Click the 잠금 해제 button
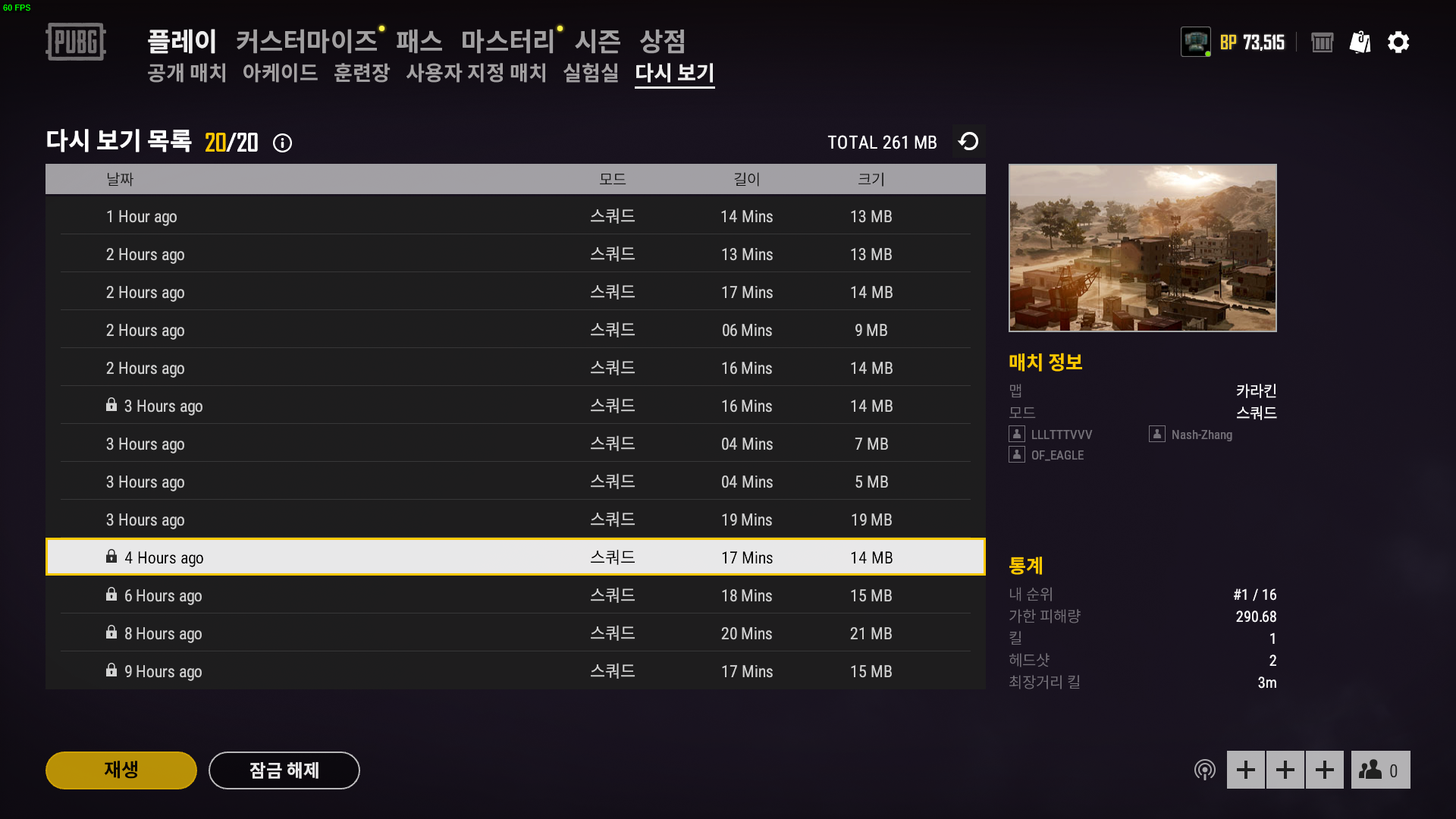 pyautogui.click(x=284, y=770)
